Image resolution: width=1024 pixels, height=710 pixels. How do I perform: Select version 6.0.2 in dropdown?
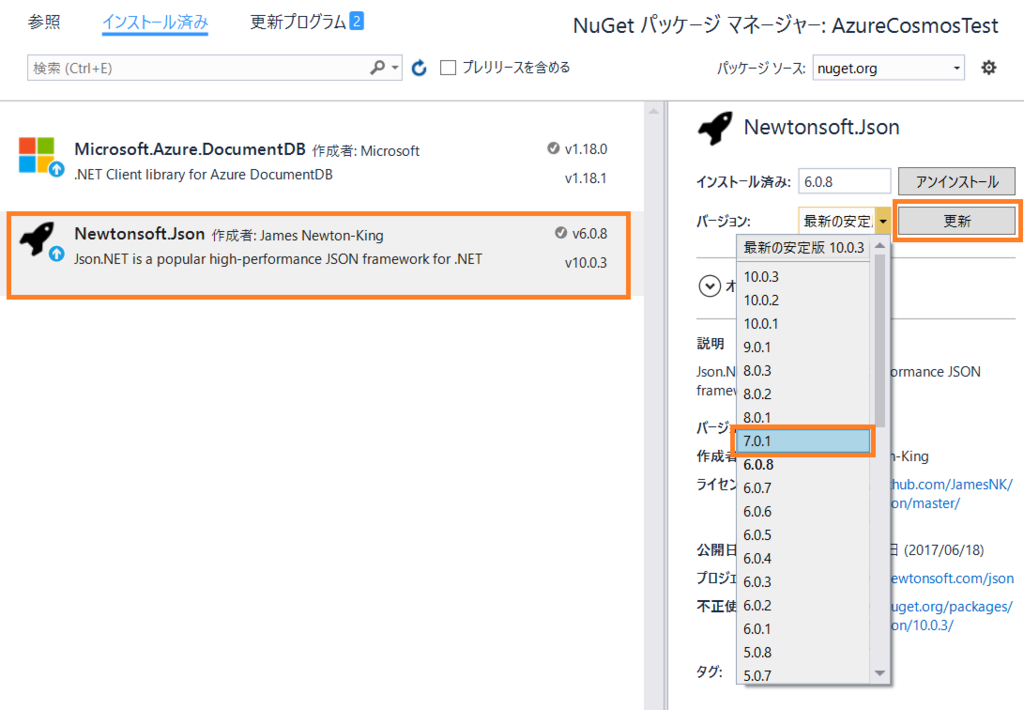click(803, 605)
